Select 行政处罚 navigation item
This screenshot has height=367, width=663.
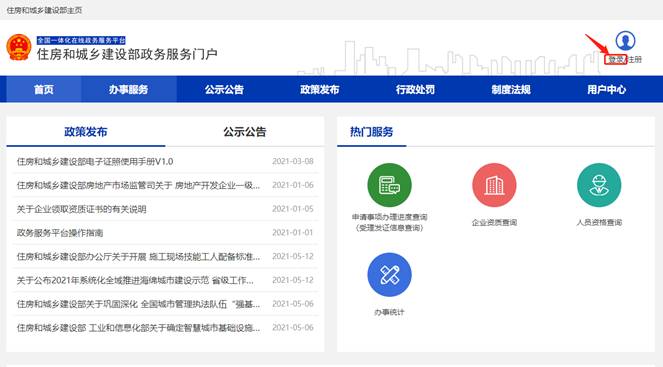pyautogui.click(x=415, y=89)
